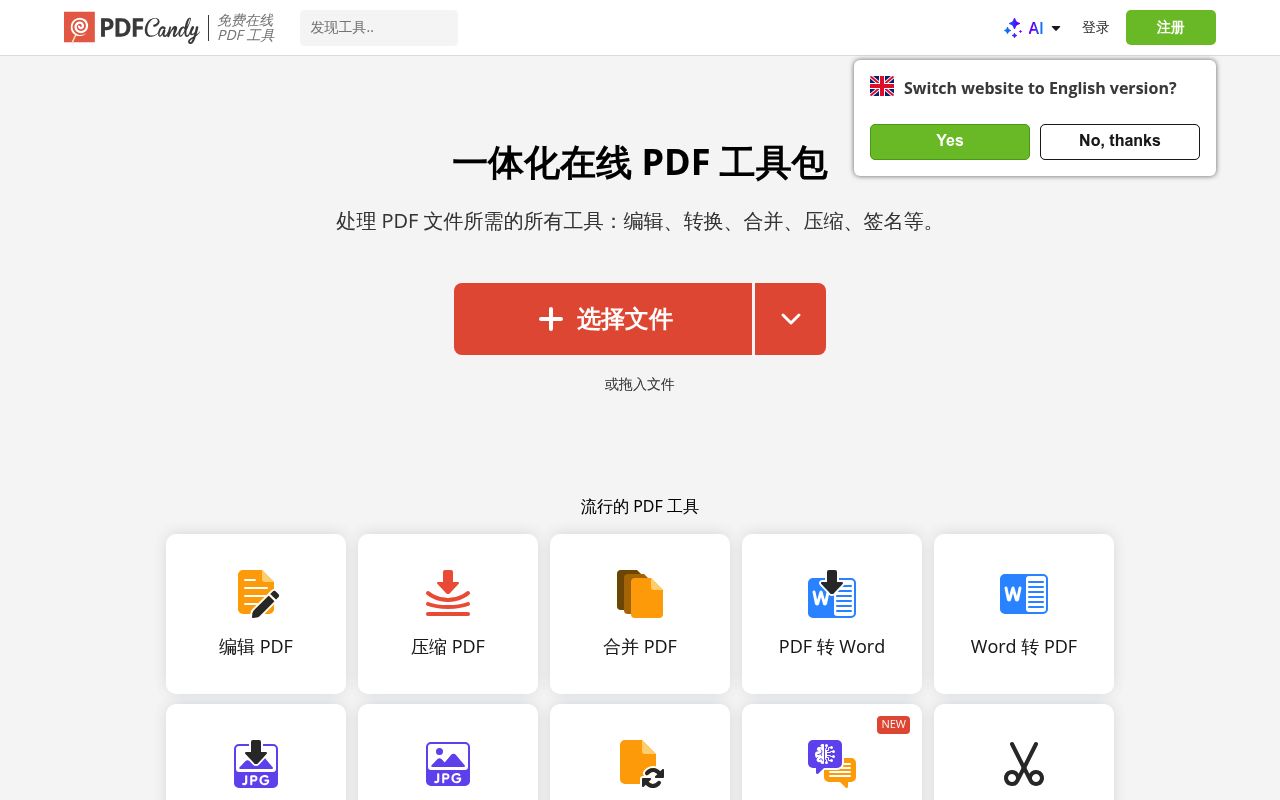Image resolution: width=1280 pixels, height=800 pixels.
Task: Open the AI chat PDF brain icon
Action: tap(832, 764)
